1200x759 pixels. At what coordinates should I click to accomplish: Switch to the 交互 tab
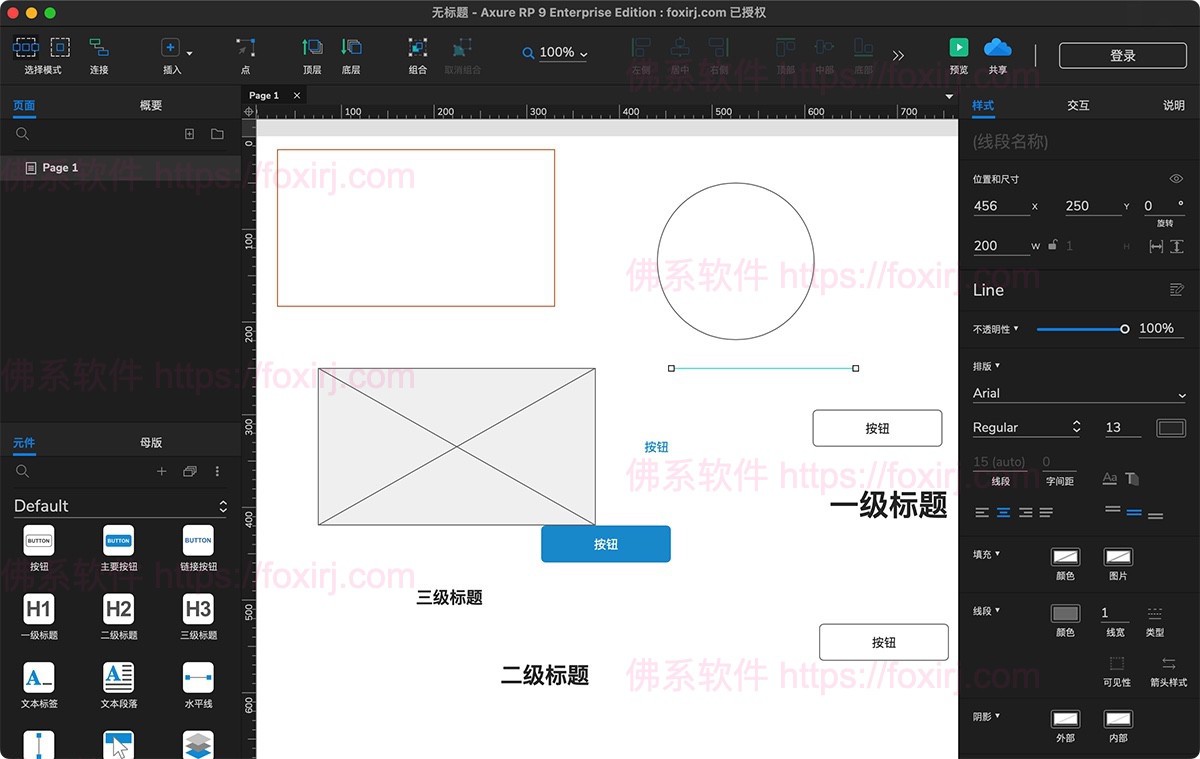(x=1077, y=104)
